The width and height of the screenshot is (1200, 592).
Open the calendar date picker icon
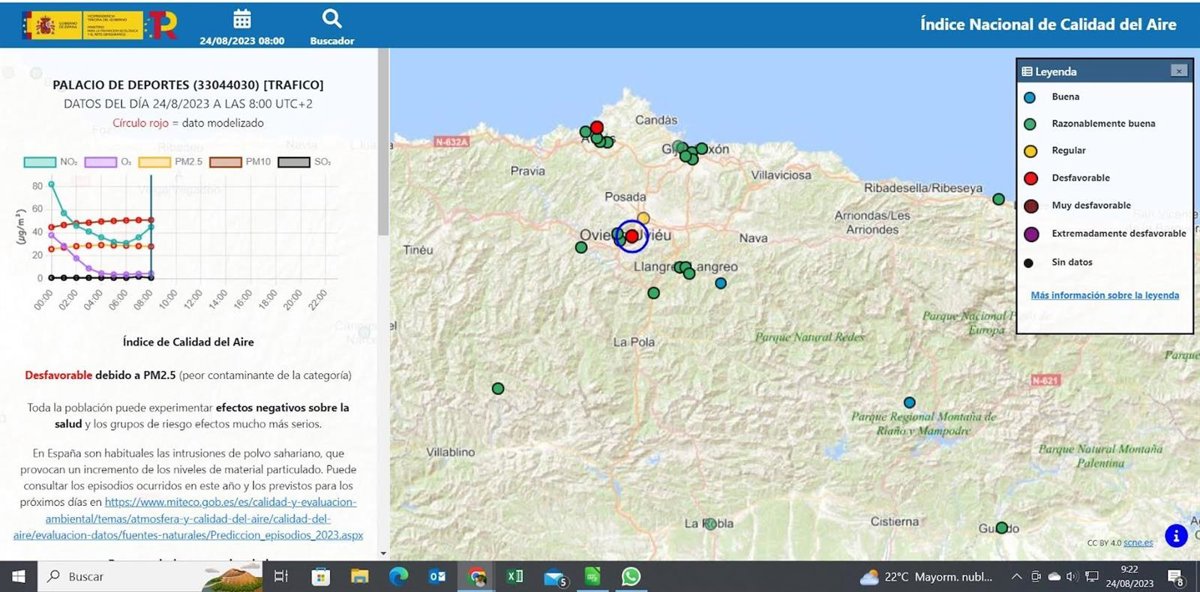(241, 19)
